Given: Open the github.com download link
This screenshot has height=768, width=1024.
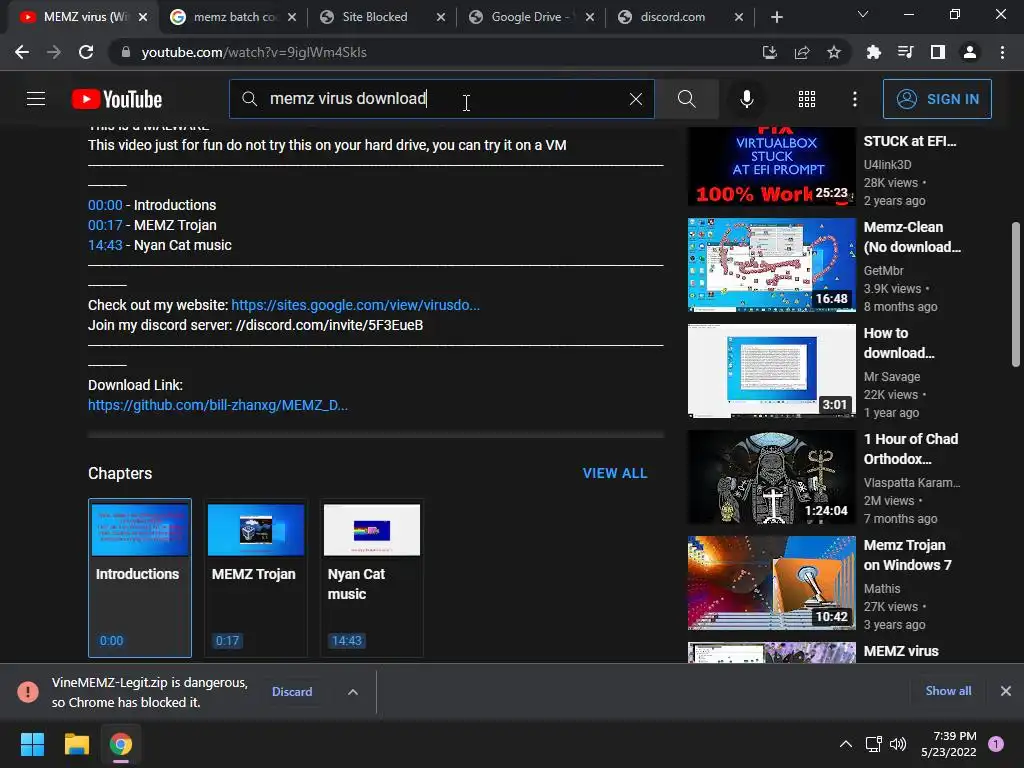Looking at the screenshot, I should click(x=217, y=405).
